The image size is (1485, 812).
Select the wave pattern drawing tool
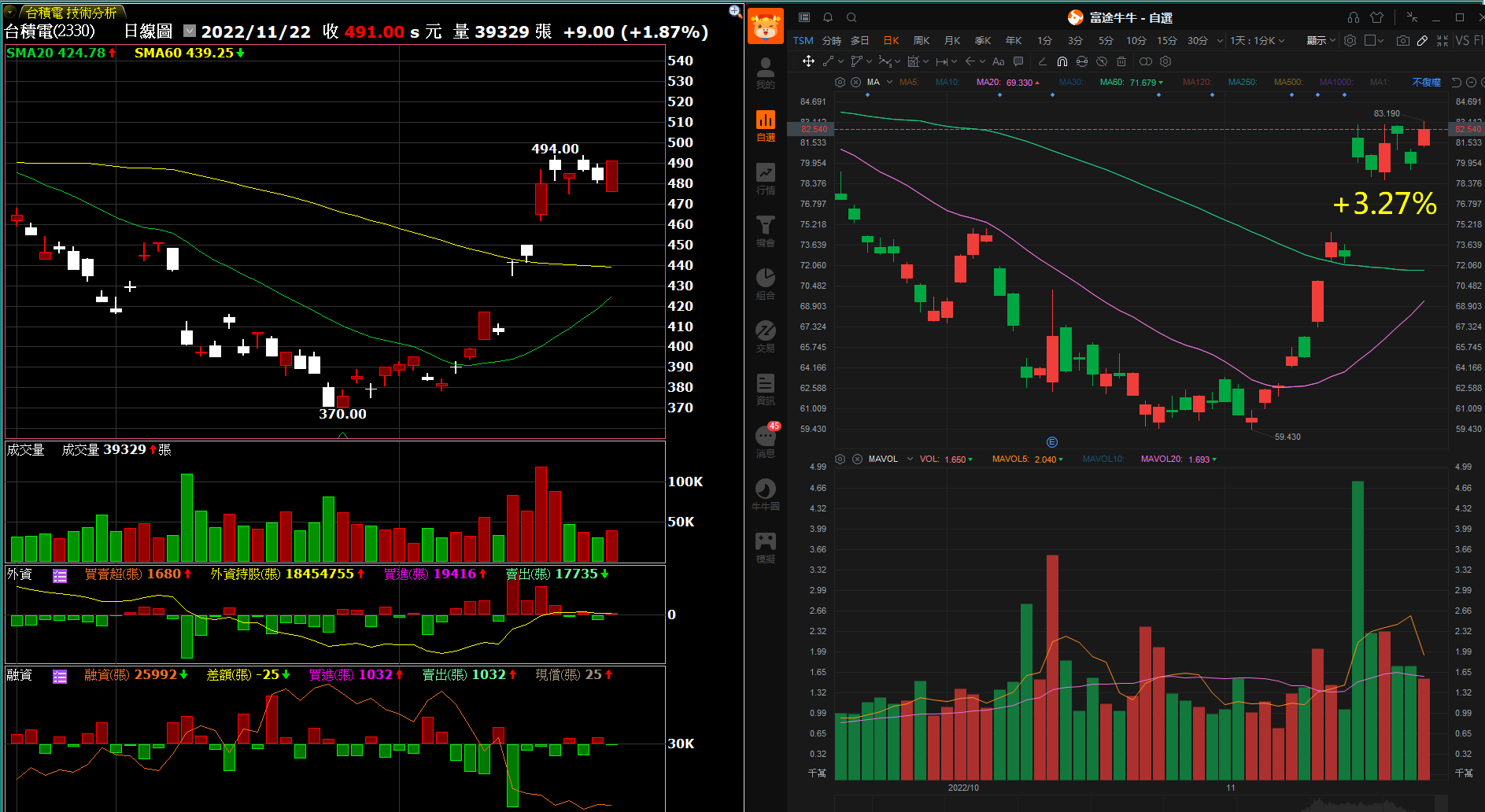(x=885, y=61)
